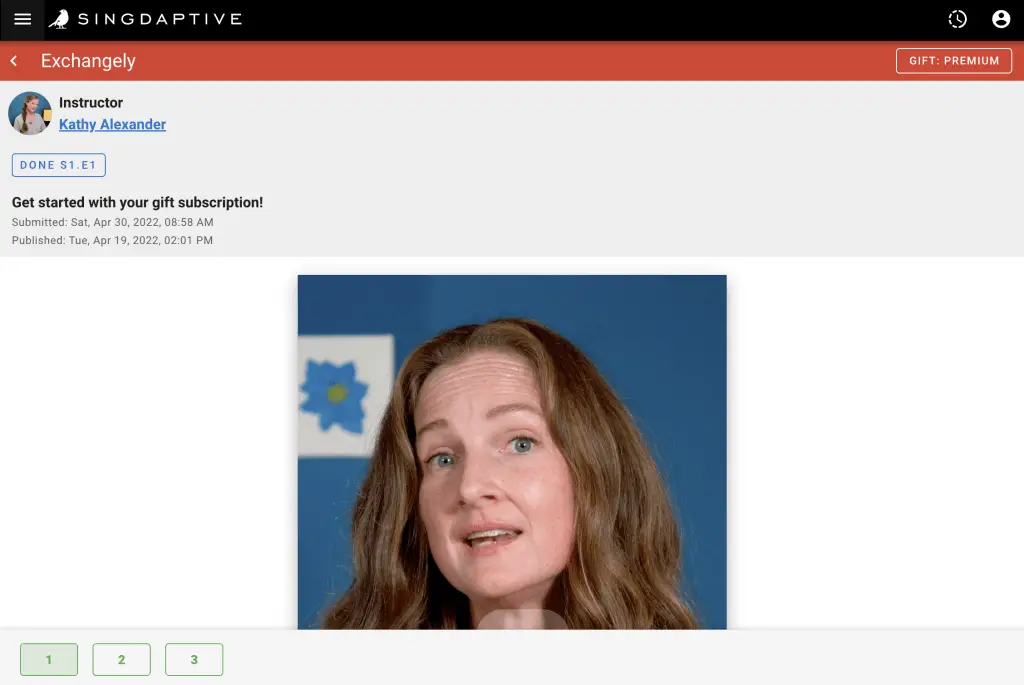
Task: Open the user account profile icon
Action: tap(1000, 19)
